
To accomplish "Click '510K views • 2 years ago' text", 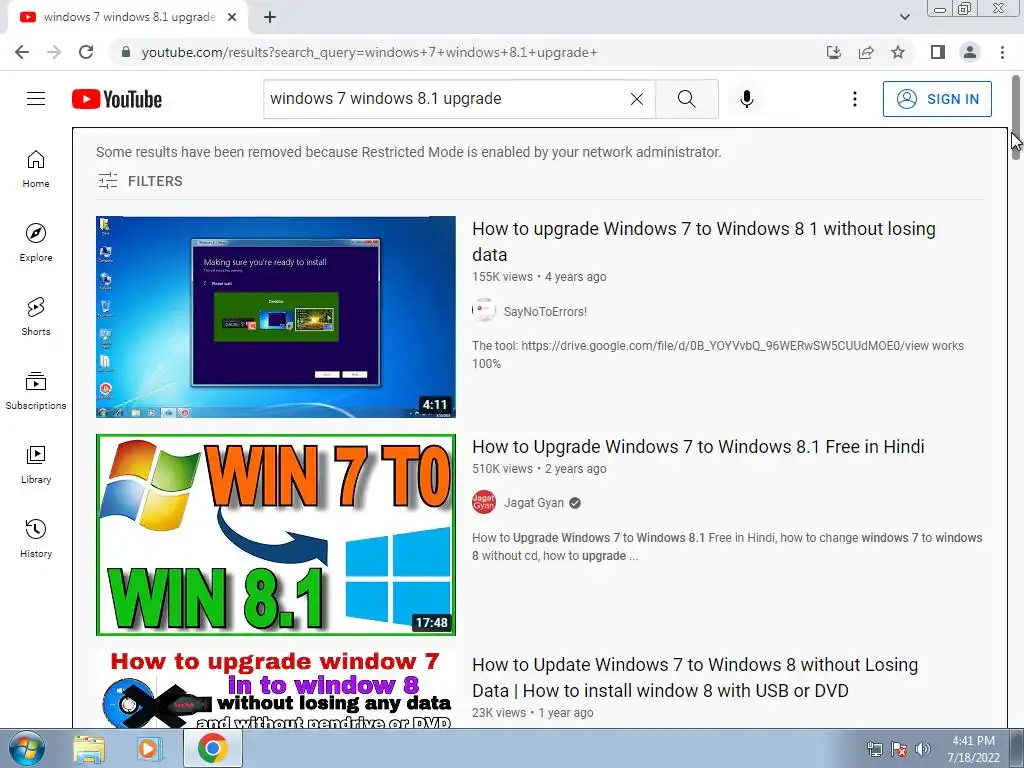I will pos(539,469).
